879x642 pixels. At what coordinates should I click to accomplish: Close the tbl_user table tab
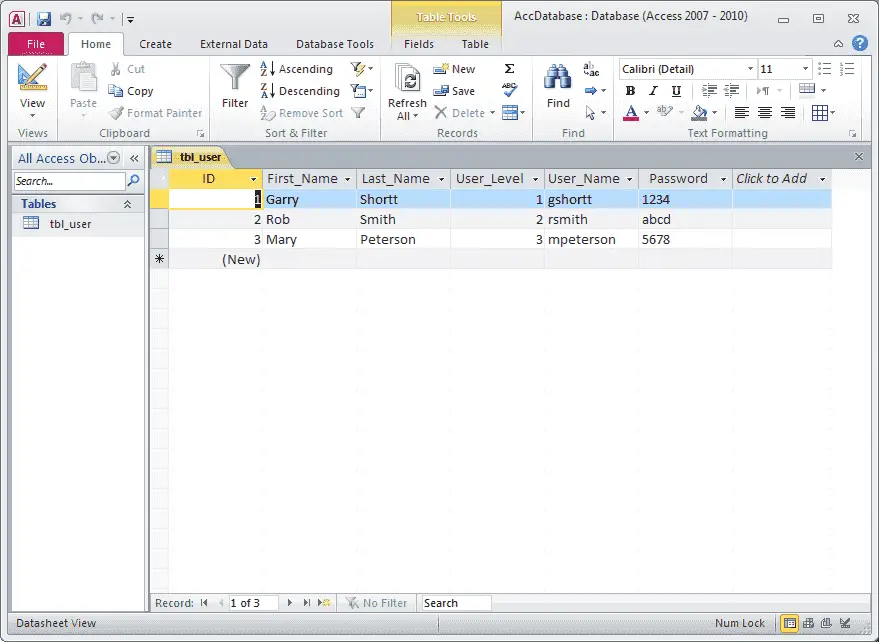(858, 157)
